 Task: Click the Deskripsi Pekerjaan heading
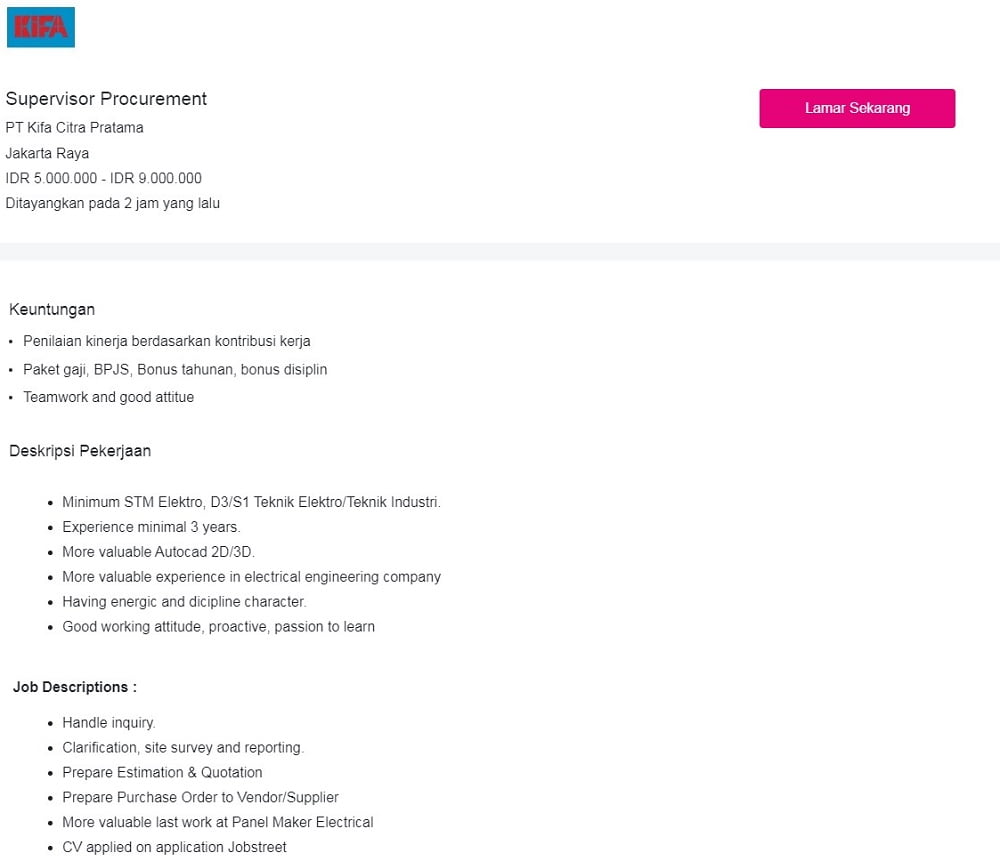(80, 451)
